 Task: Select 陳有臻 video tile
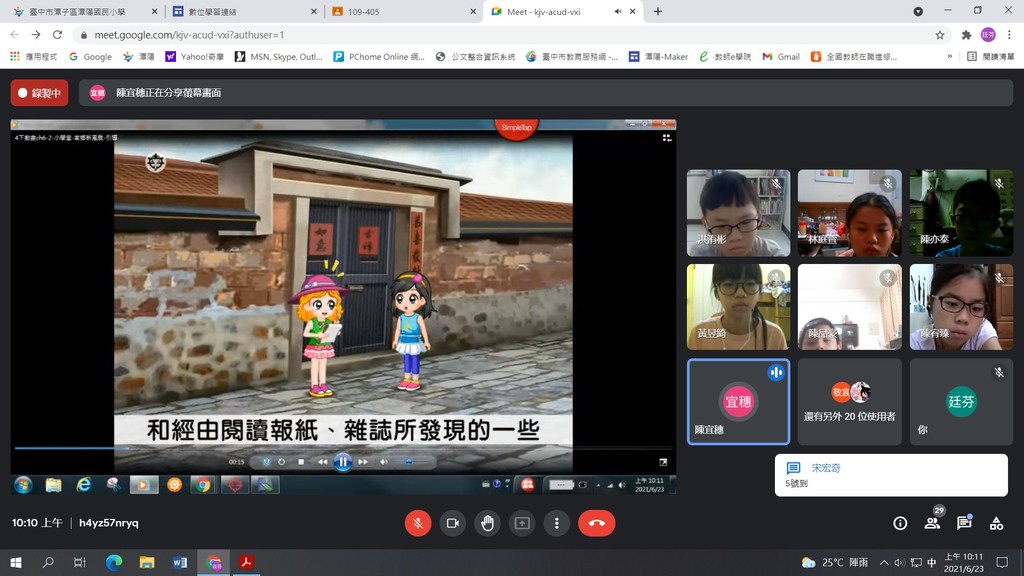(961, 307)
